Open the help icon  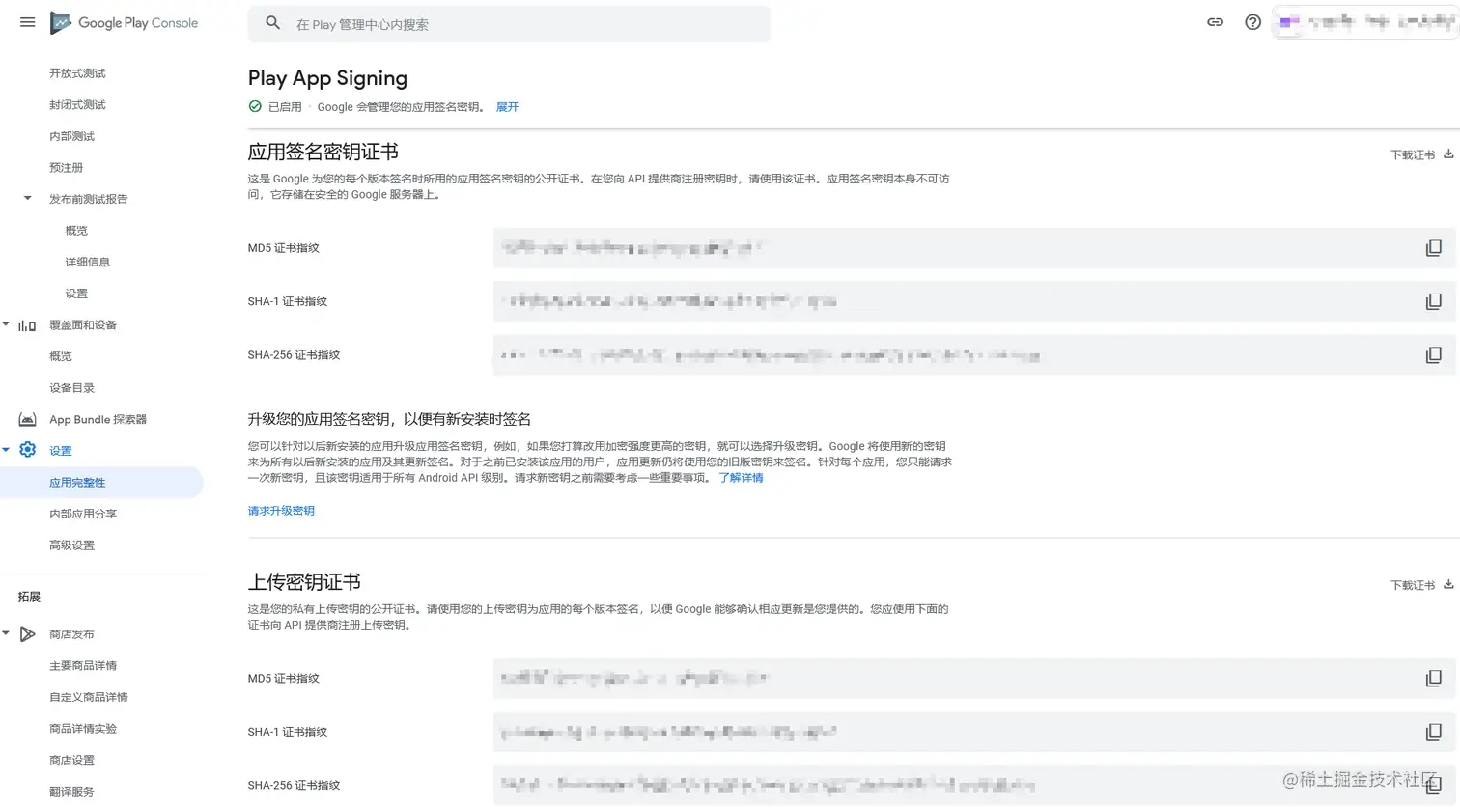click(x=1252, y=21)
